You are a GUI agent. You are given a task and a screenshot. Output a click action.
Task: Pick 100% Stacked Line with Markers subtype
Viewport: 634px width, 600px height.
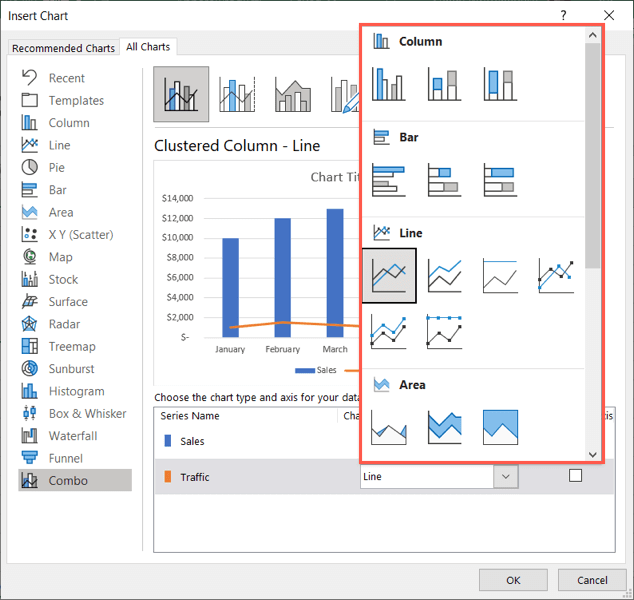(x=444, y=332)
